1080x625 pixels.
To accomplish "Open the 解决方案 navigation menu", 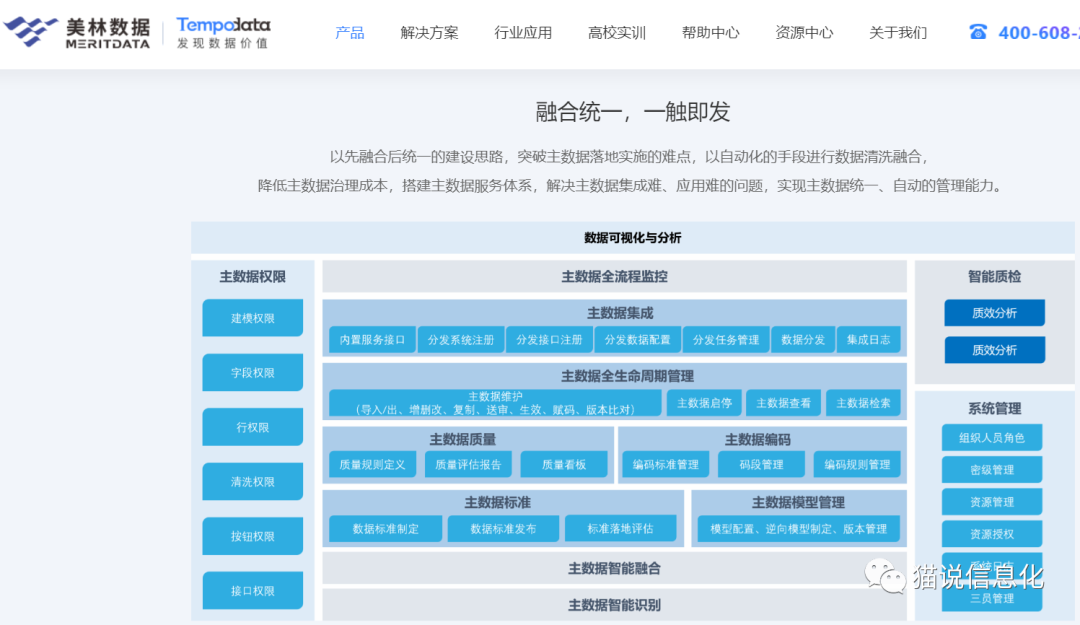I will click(x=429, y=33).
